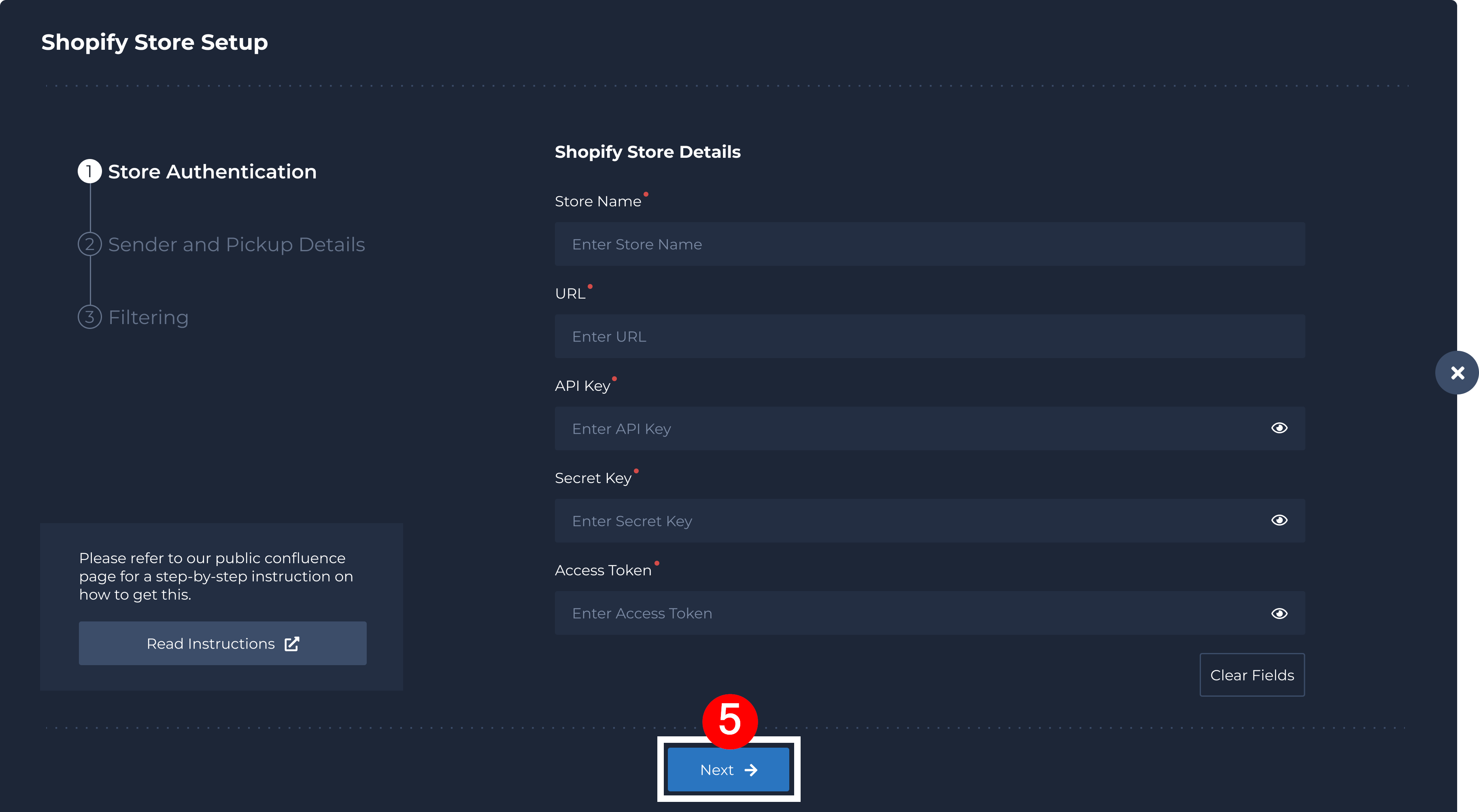Image resolution: width=1479 pixels, height=812 pixels.
Task: Reveal the Secret Key using the eye icon
Action: click(x=1279, y=520)
